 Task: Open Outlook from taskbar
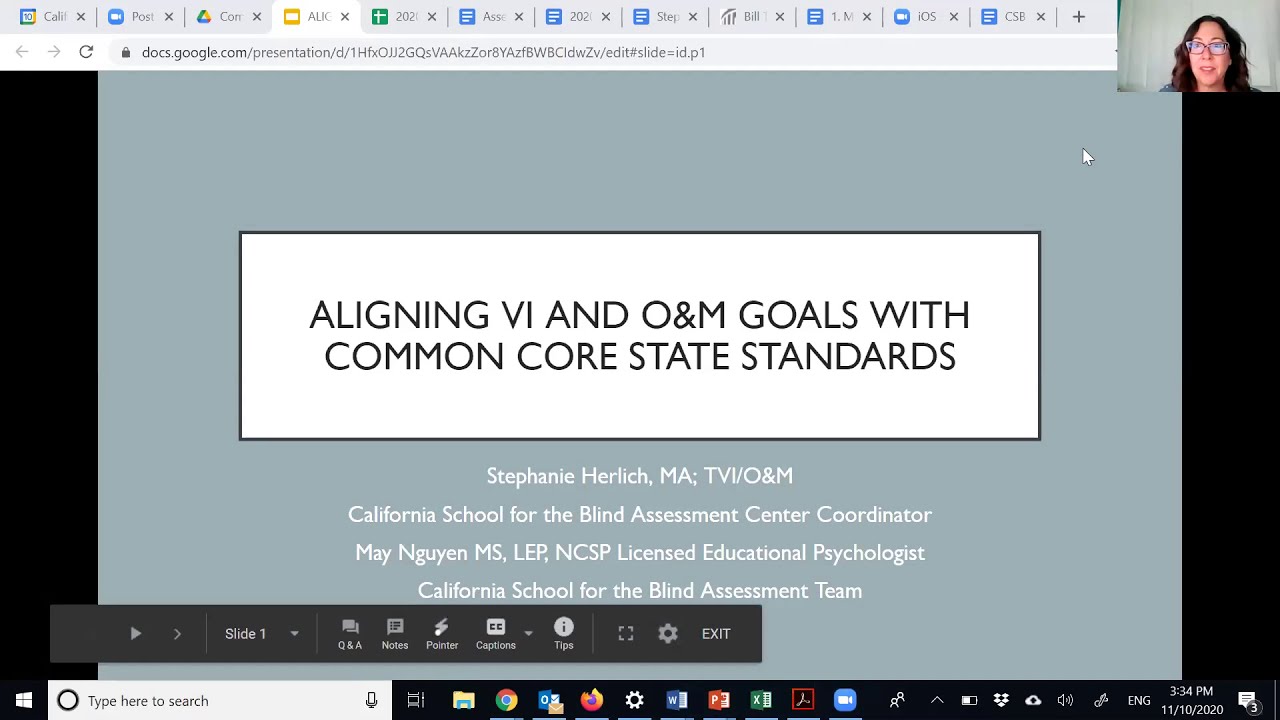[x=549, y=701]
